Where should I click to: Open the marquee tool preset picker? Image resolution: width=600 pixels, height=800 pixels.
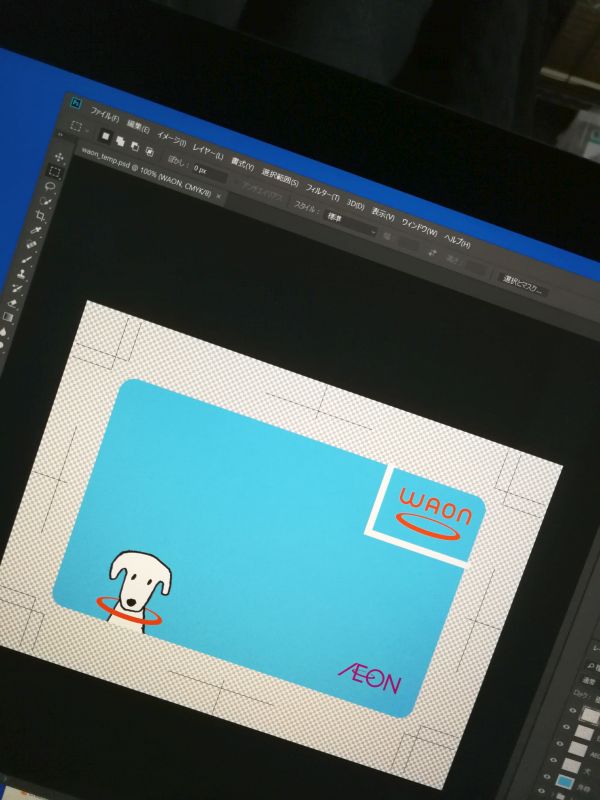tap(79, 128)
